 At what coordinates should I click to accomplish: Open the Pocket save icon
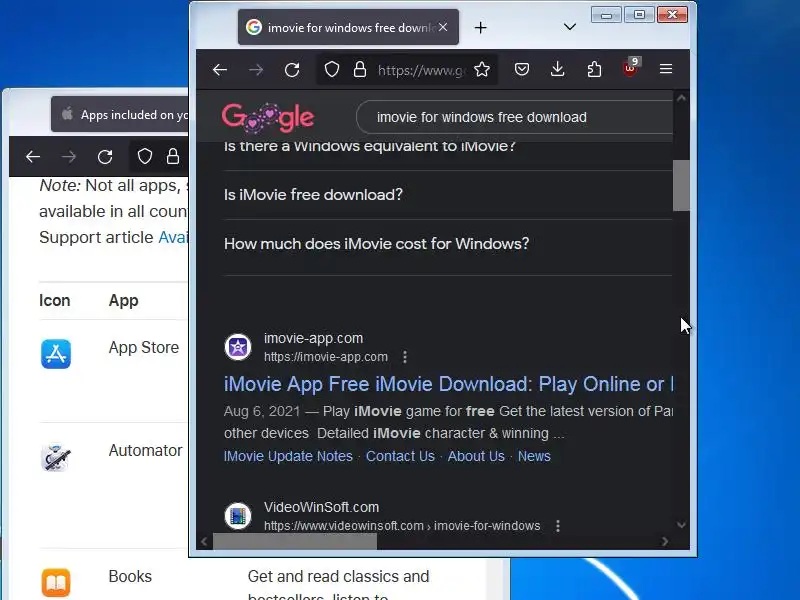(521, 69)
